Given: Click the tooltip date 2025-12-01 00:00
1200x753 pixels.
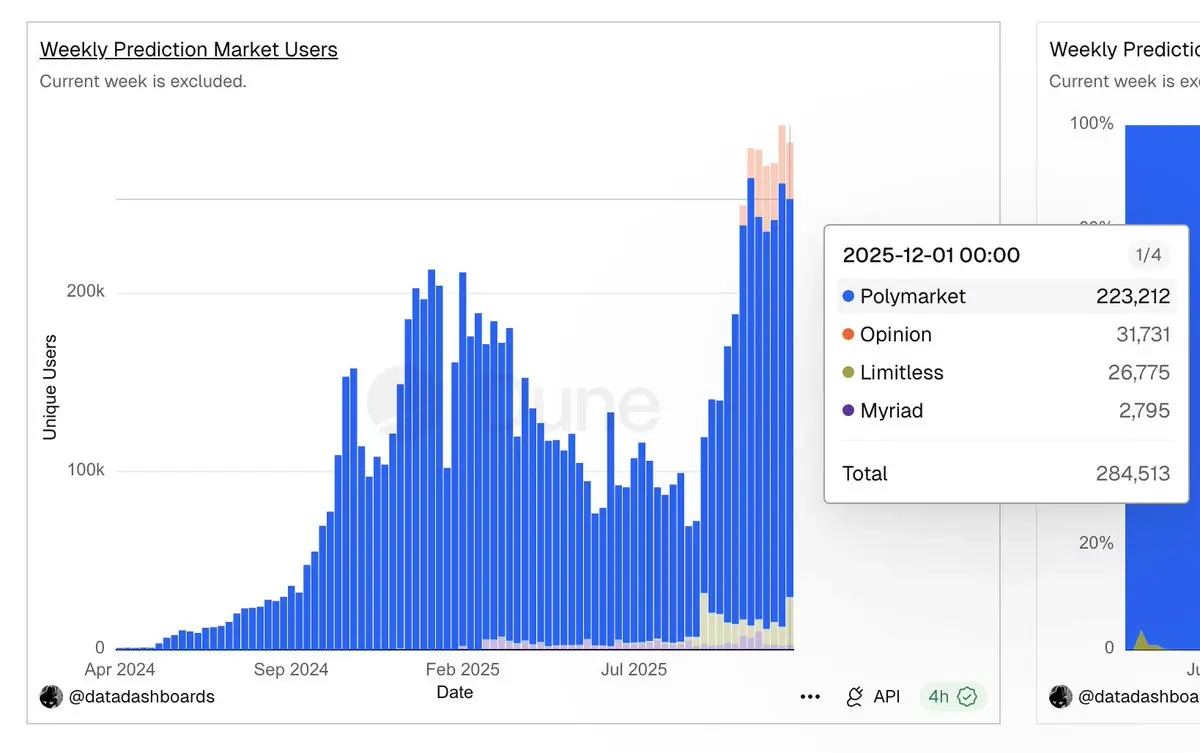Looking at the screenshot, I should tap(931, 255).
